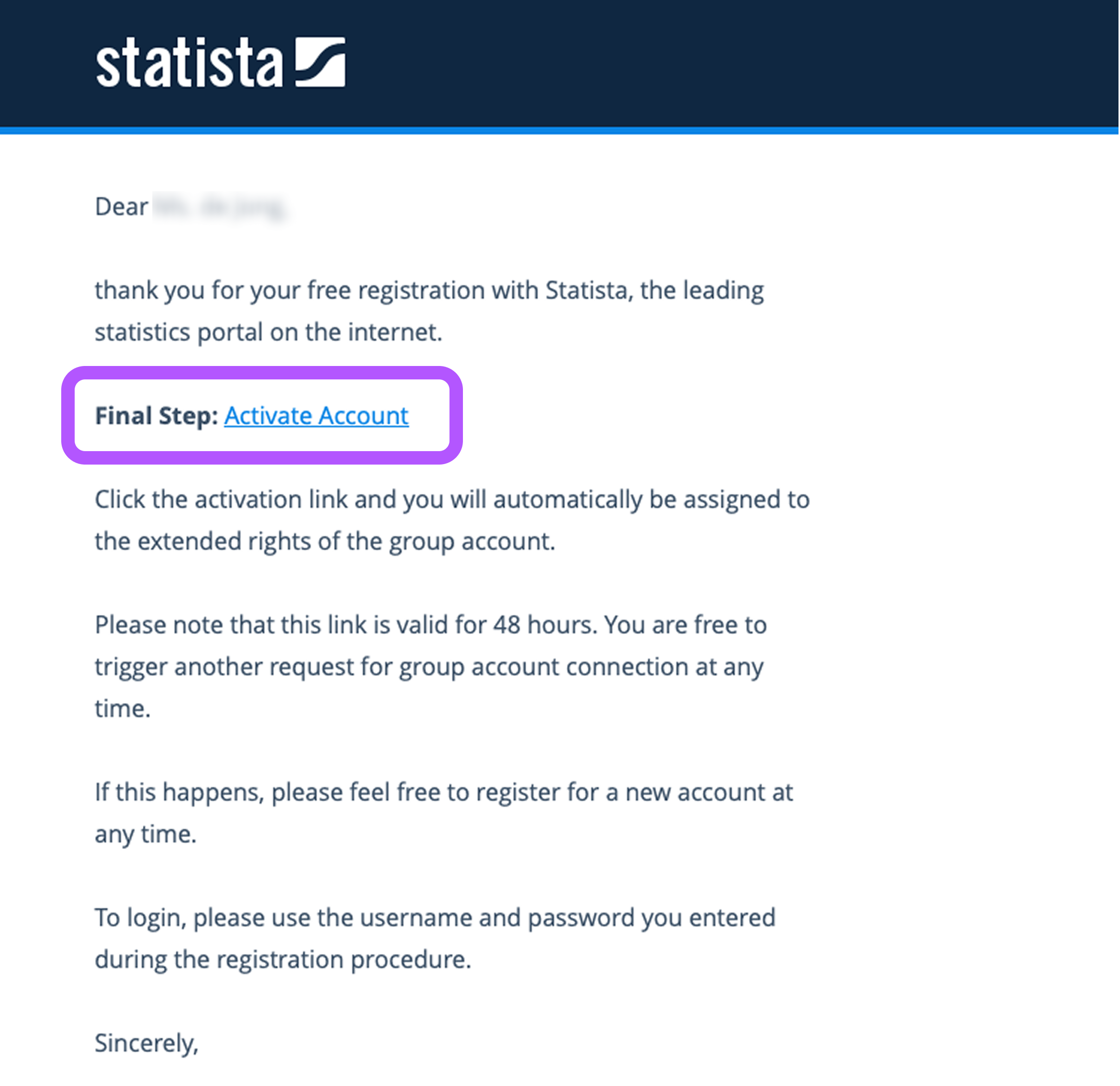The image size is (1120, 1086).
Task: Click the "any time." line after register
Action: (145, 835)
